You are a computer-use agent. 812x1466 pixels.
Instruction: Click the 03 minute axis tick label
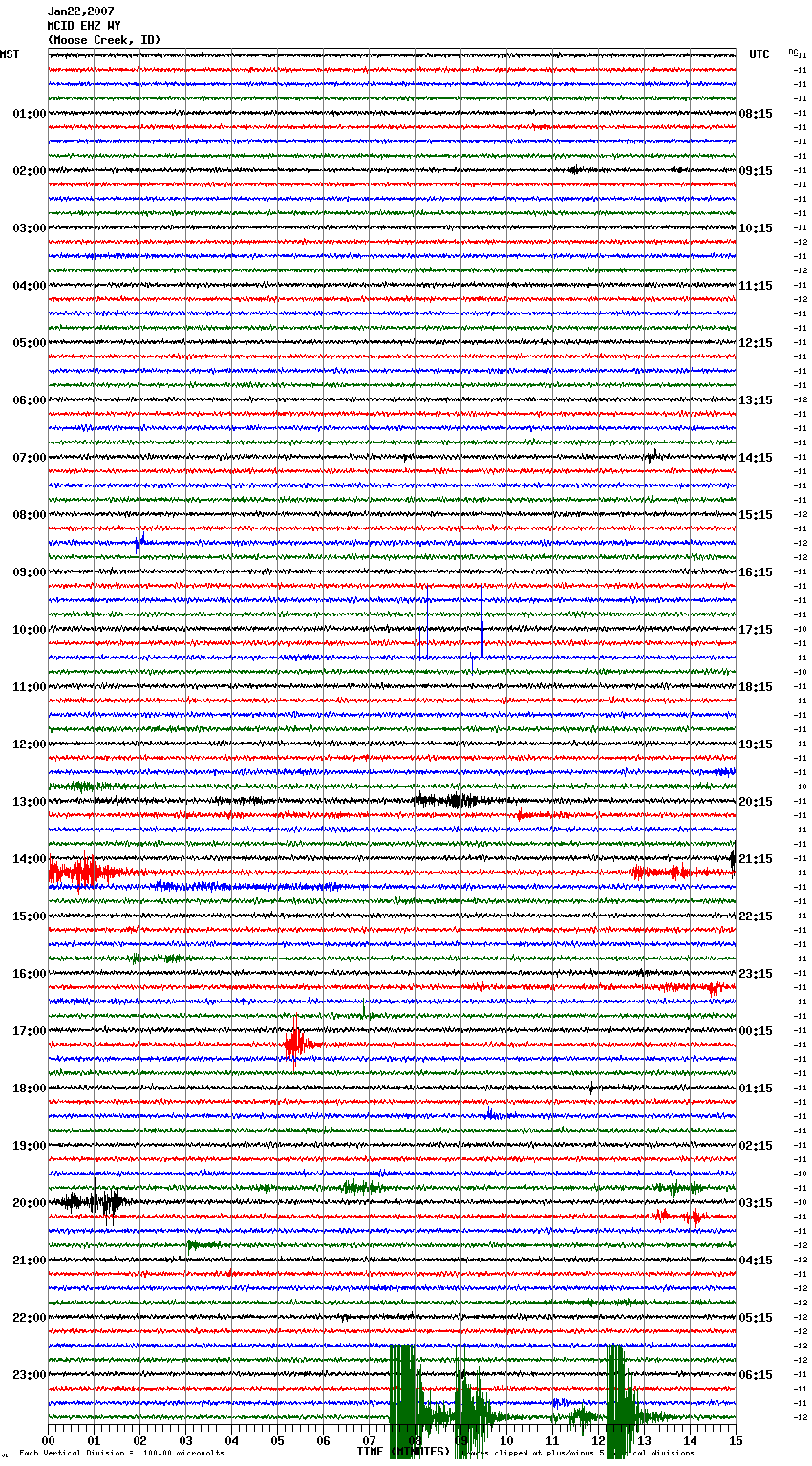(186, 1440)
